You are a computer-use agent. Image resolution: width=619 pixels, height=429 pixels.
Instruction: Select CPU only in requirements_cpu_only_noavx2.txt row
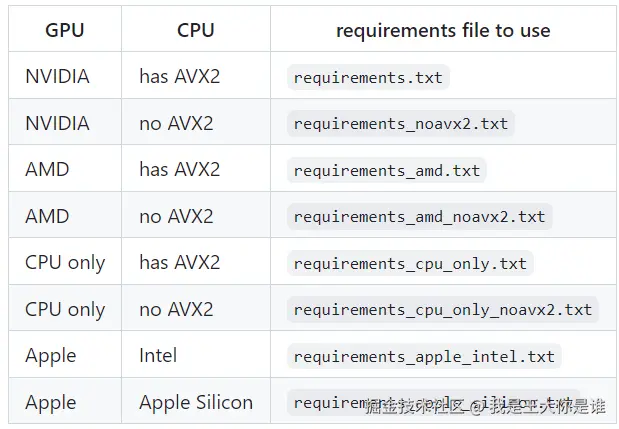pyautogui.click(x=65, y=309)
